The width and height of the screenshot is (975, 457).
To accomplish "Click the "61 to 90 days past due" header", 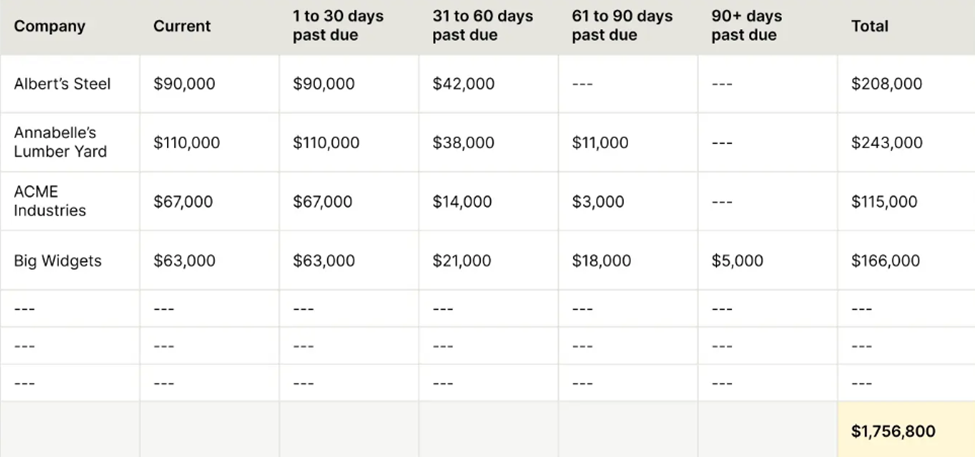I will coord(622,26).
